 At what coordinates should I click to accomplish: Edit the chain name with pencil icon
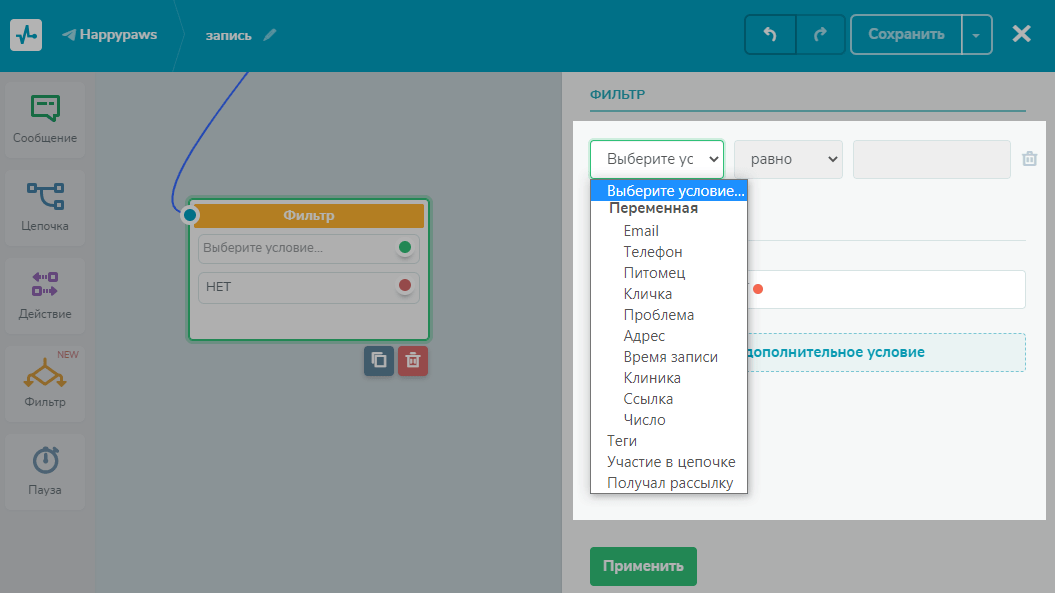coord(270,35)
